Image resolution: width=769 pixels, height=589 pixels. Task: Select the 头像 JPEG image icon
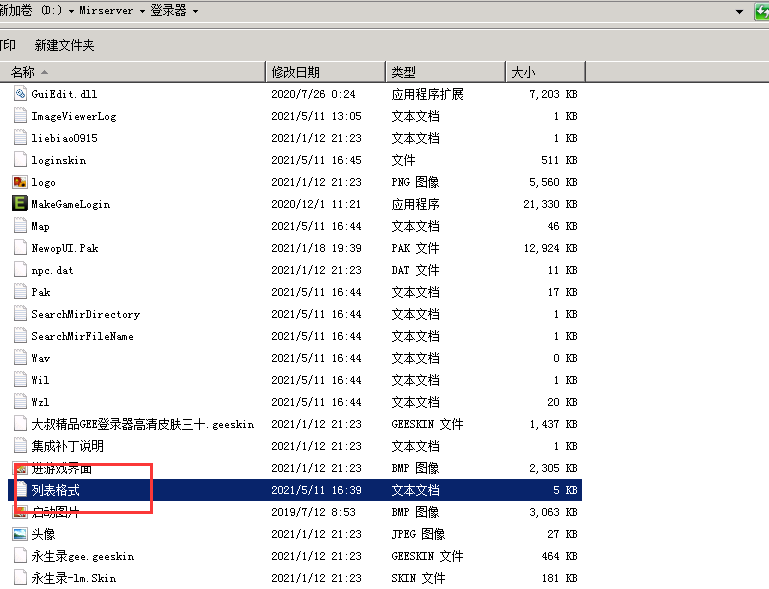pos(20,534)
